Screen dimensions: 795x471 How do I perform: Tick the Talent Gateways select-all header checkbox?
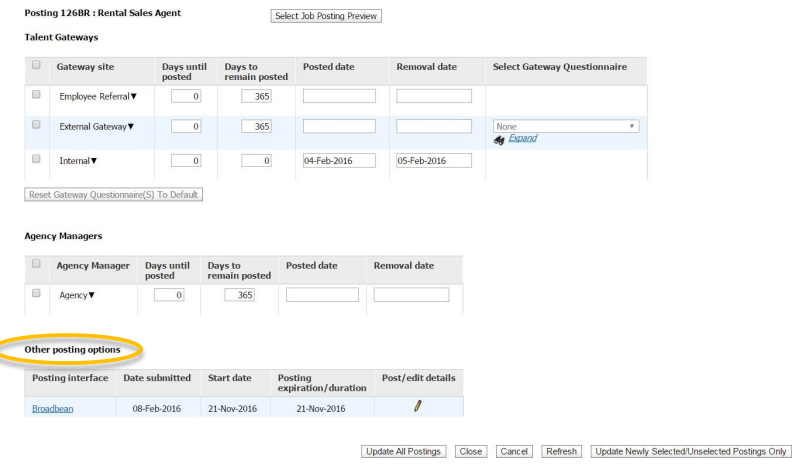[x=36, y=65]
